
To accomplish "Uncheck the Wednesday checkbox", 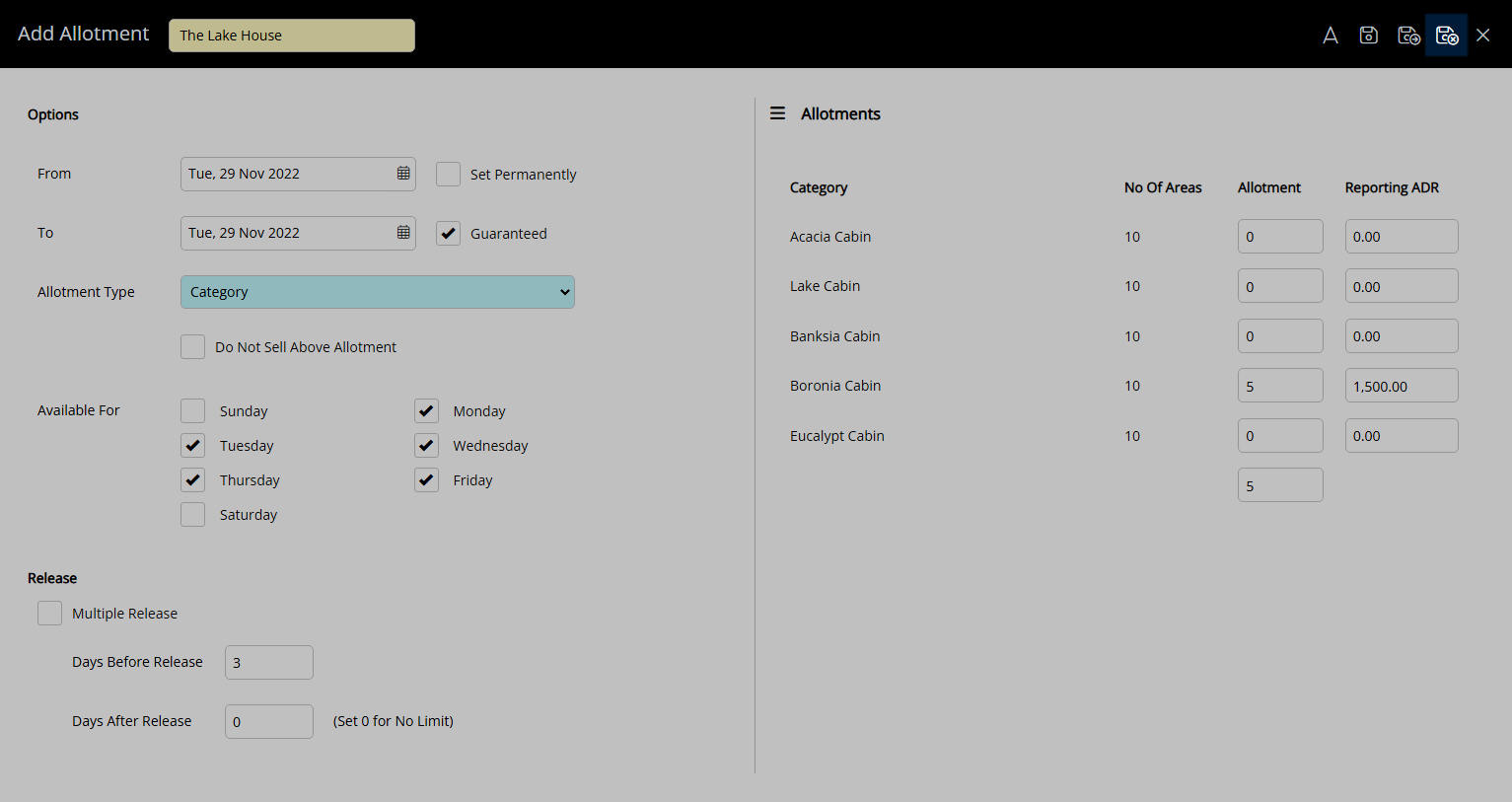I will [x=427, y=446].
